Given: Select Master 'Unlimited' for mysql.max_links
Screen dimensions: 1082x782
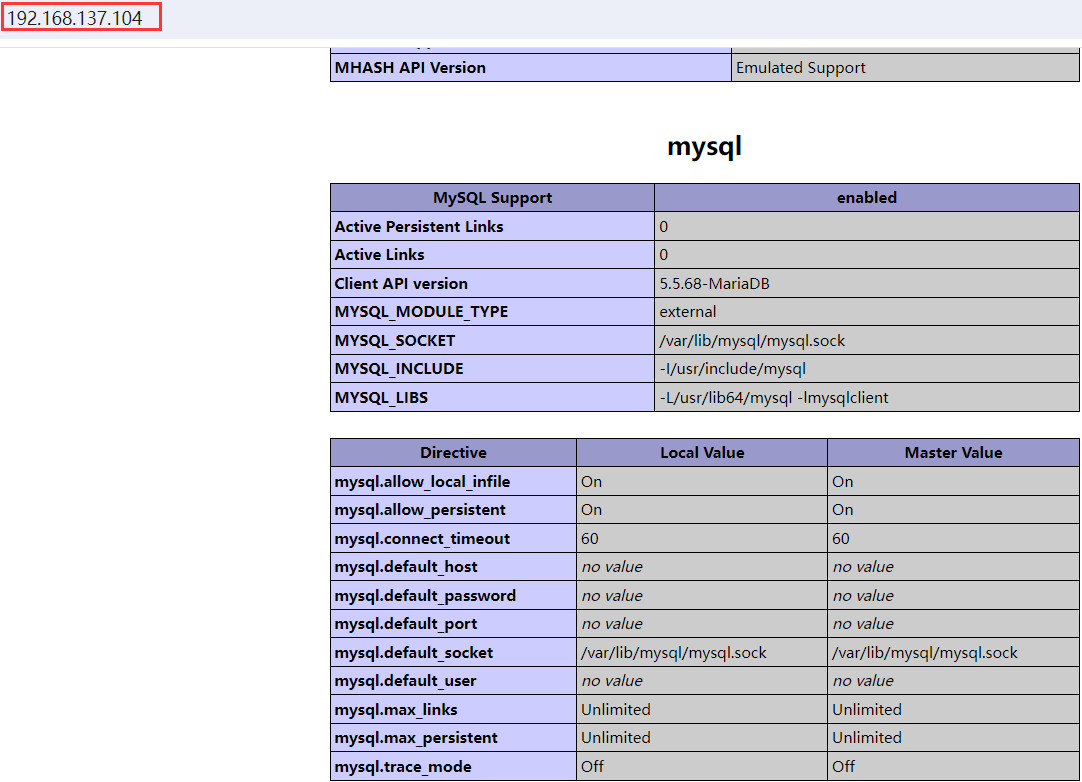Looking at the screenshot, I should coord(954,710).
